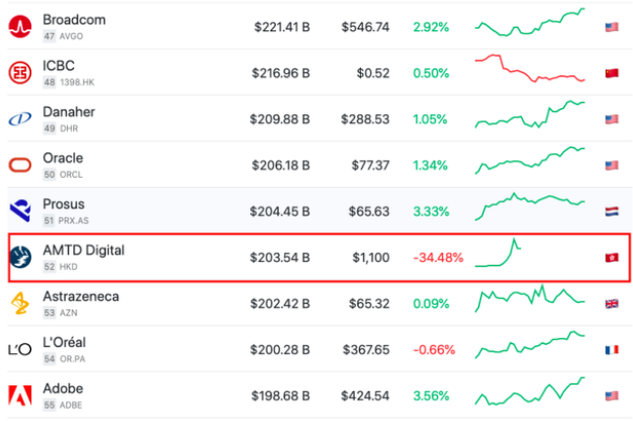Open Adobe price sparkline chart
The width and height of the screenshot is (633, 421).
tap(530, 391)
